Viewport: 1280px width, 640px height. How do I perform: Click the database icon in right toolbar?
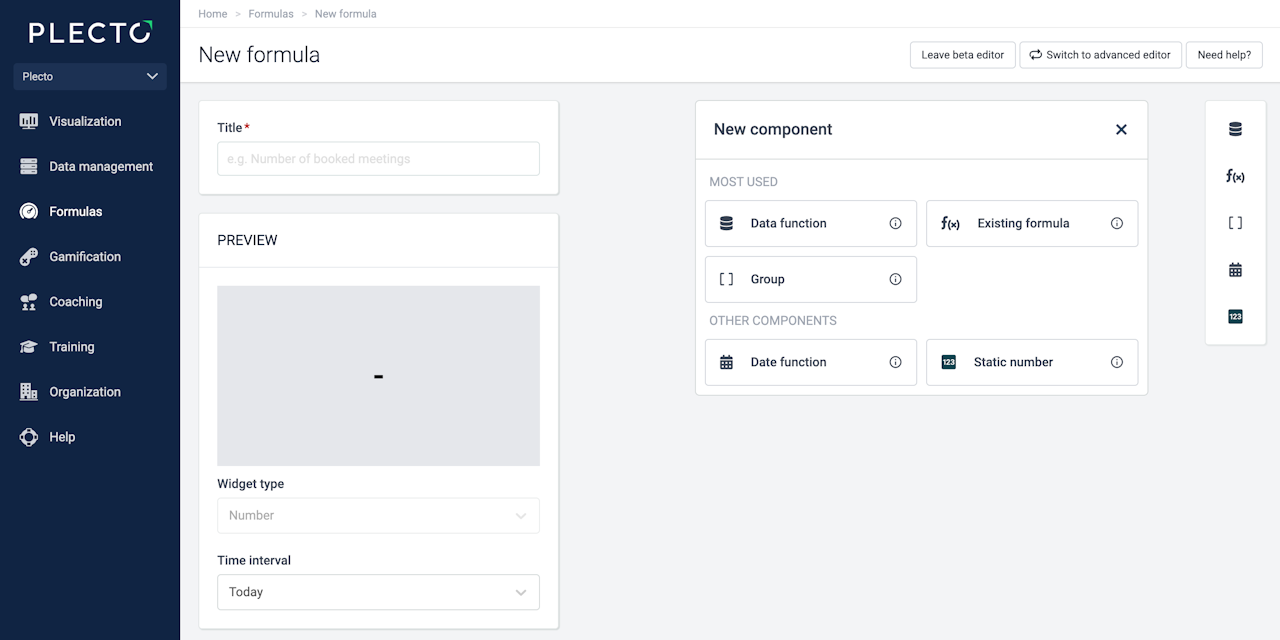(1235, 129)
